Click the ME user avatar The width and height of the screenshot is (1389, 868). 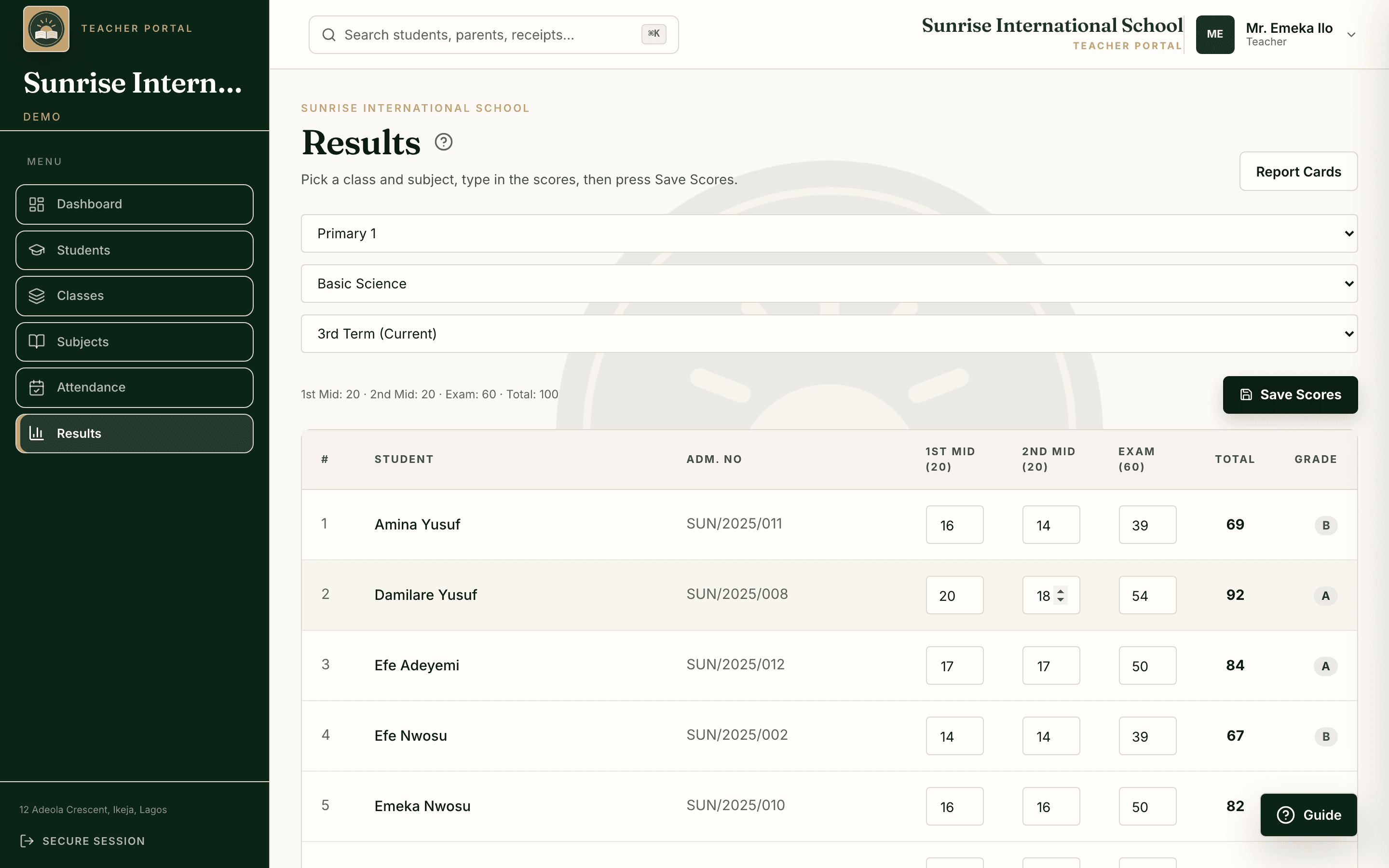pyautogui.click(x=1215, y=34)
